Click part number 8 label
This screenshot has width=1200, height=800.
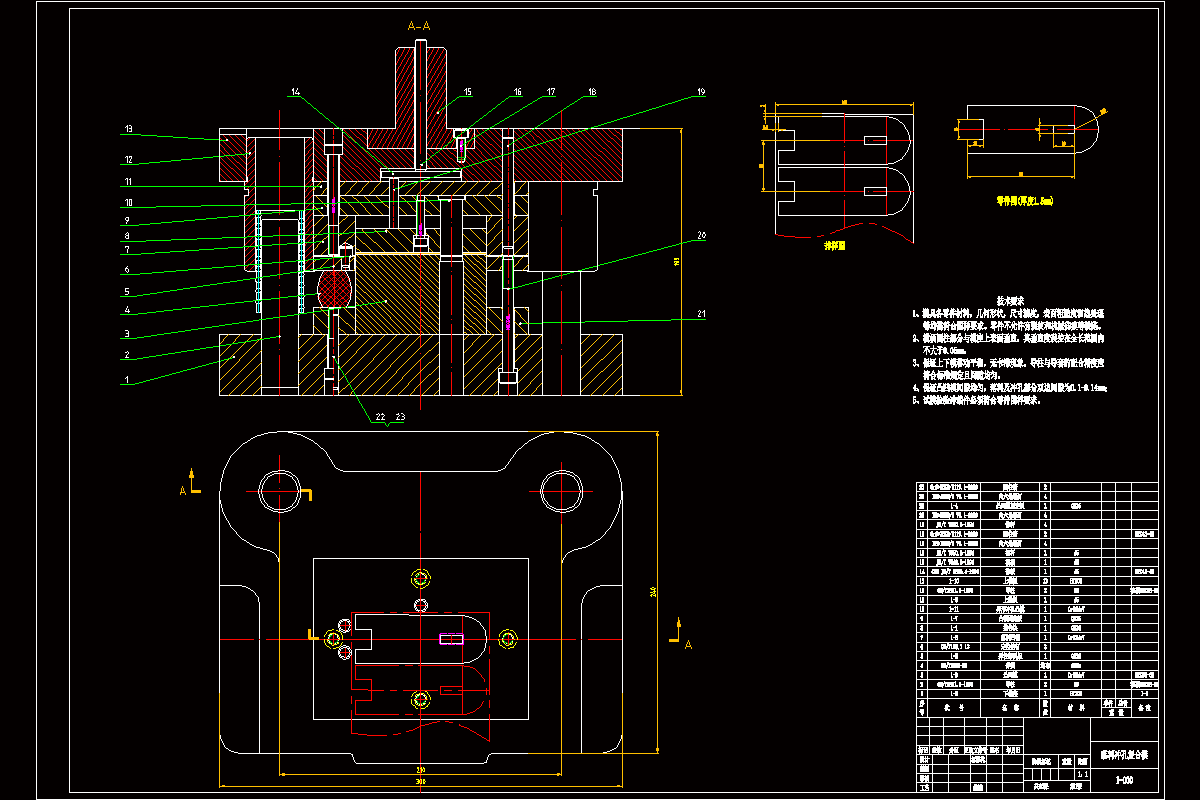coord(127,236)
